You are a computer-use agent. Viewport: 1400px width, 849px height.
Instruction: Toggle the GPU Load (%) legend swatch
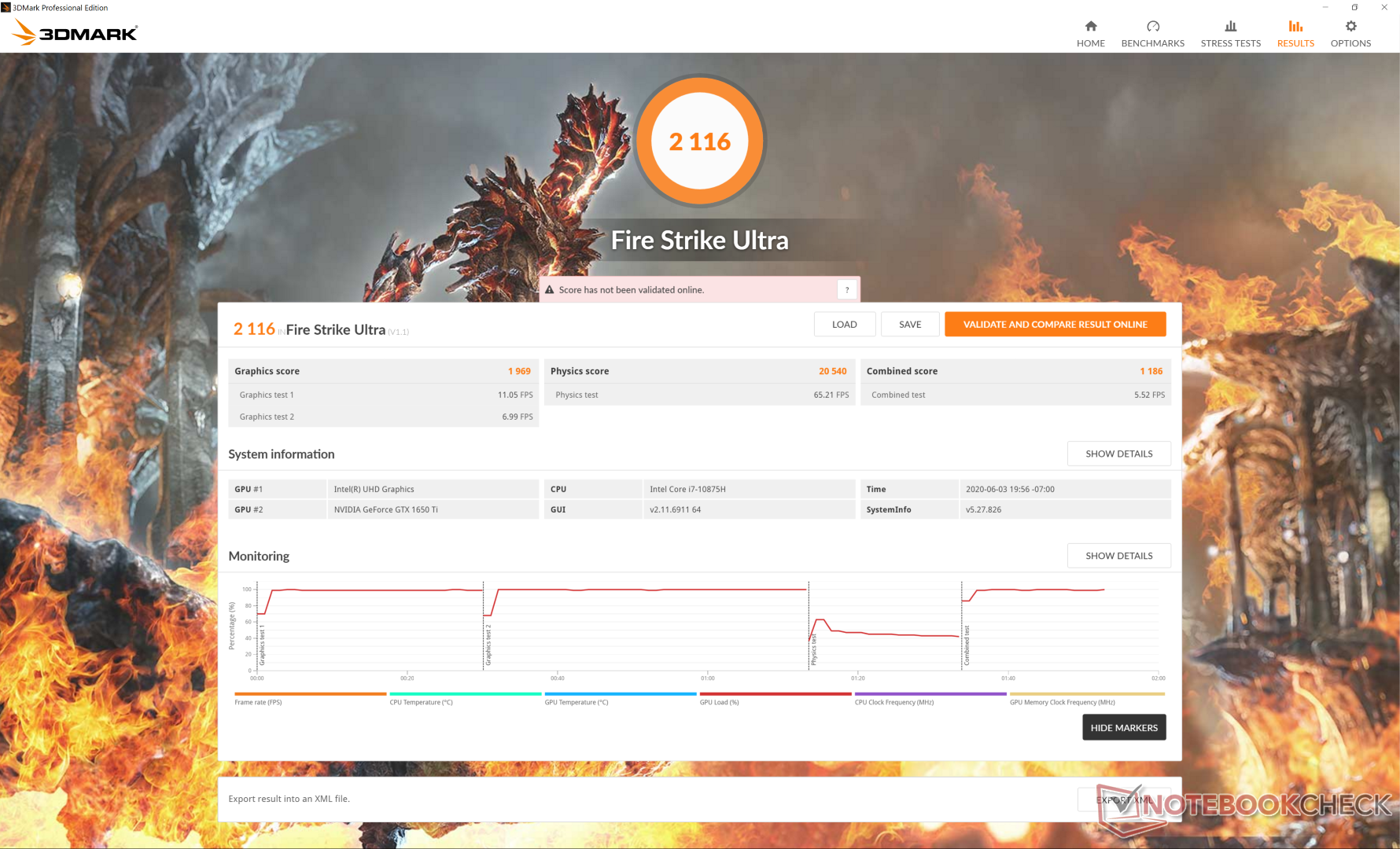(x=776, y=694)
